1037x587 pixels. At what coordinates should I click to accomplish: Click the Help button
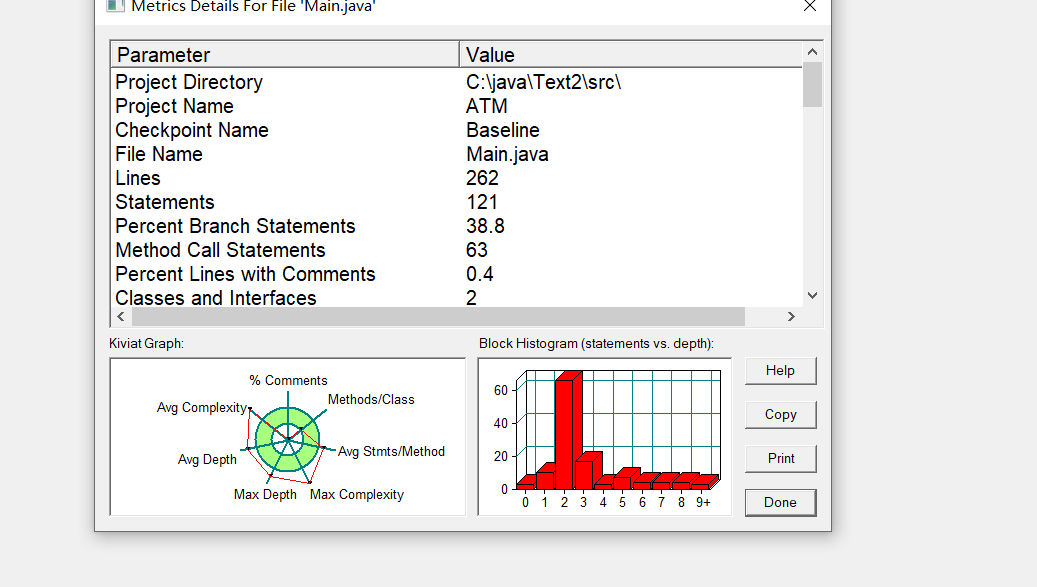pos(780,371)
